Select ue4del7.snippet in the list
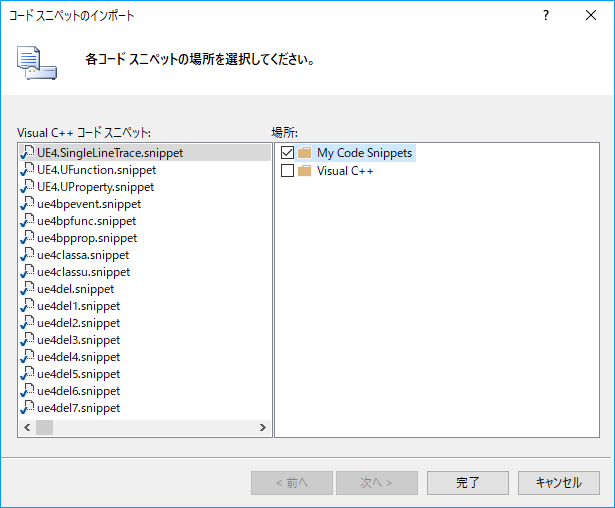This screenshot has width=615, height=508. pyautogui.click(x=78, y=408)
